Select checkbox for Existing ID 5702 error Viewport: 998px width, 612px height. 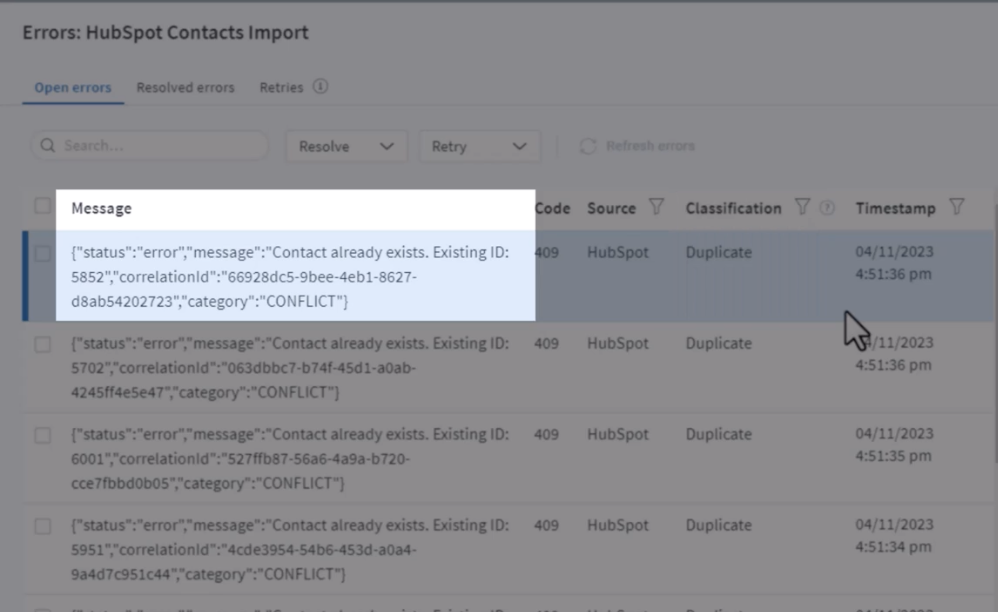tap(40, 344)
